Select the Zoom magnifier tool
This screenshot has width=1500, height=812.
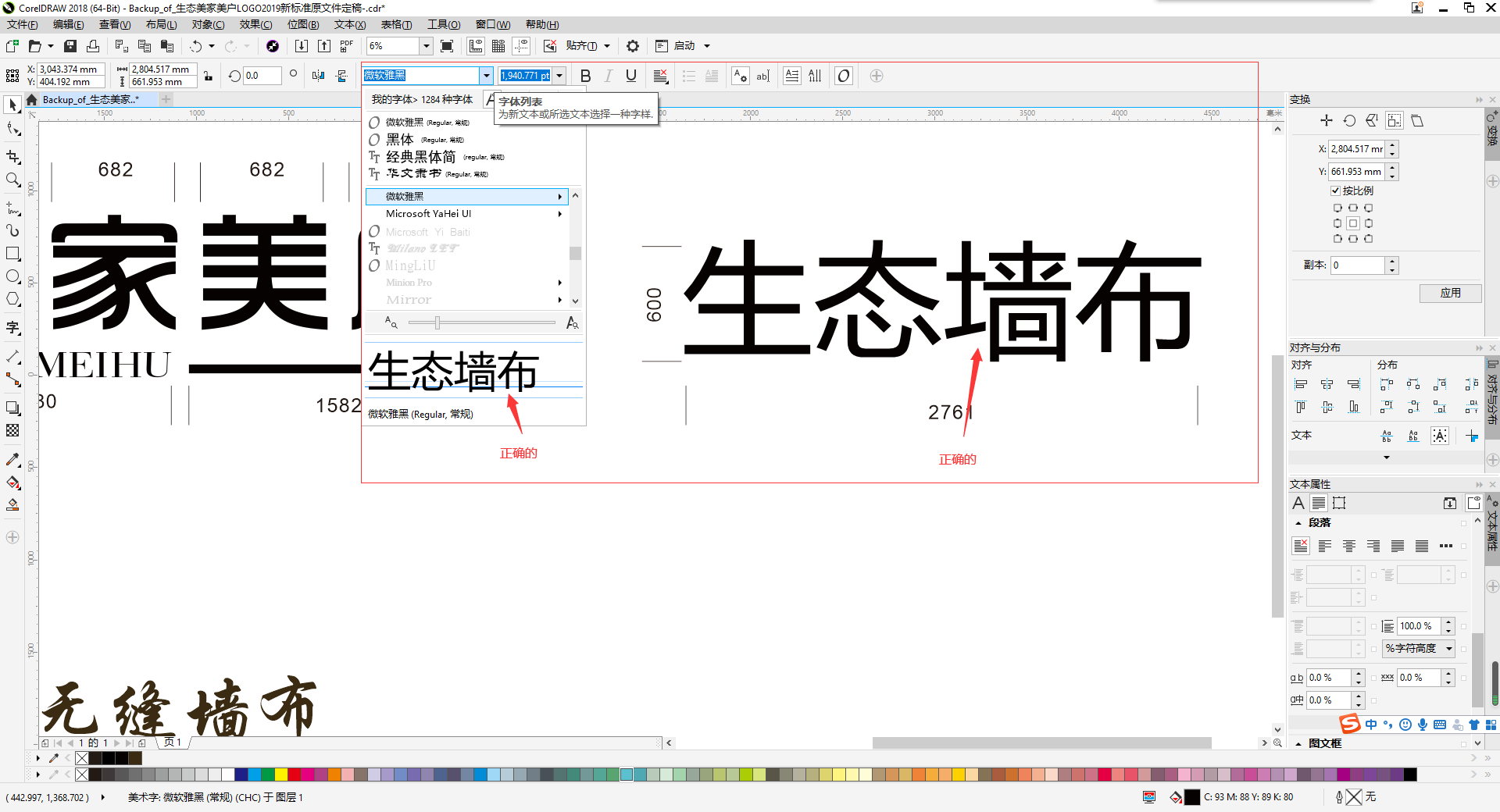click(x=12, y=180)
